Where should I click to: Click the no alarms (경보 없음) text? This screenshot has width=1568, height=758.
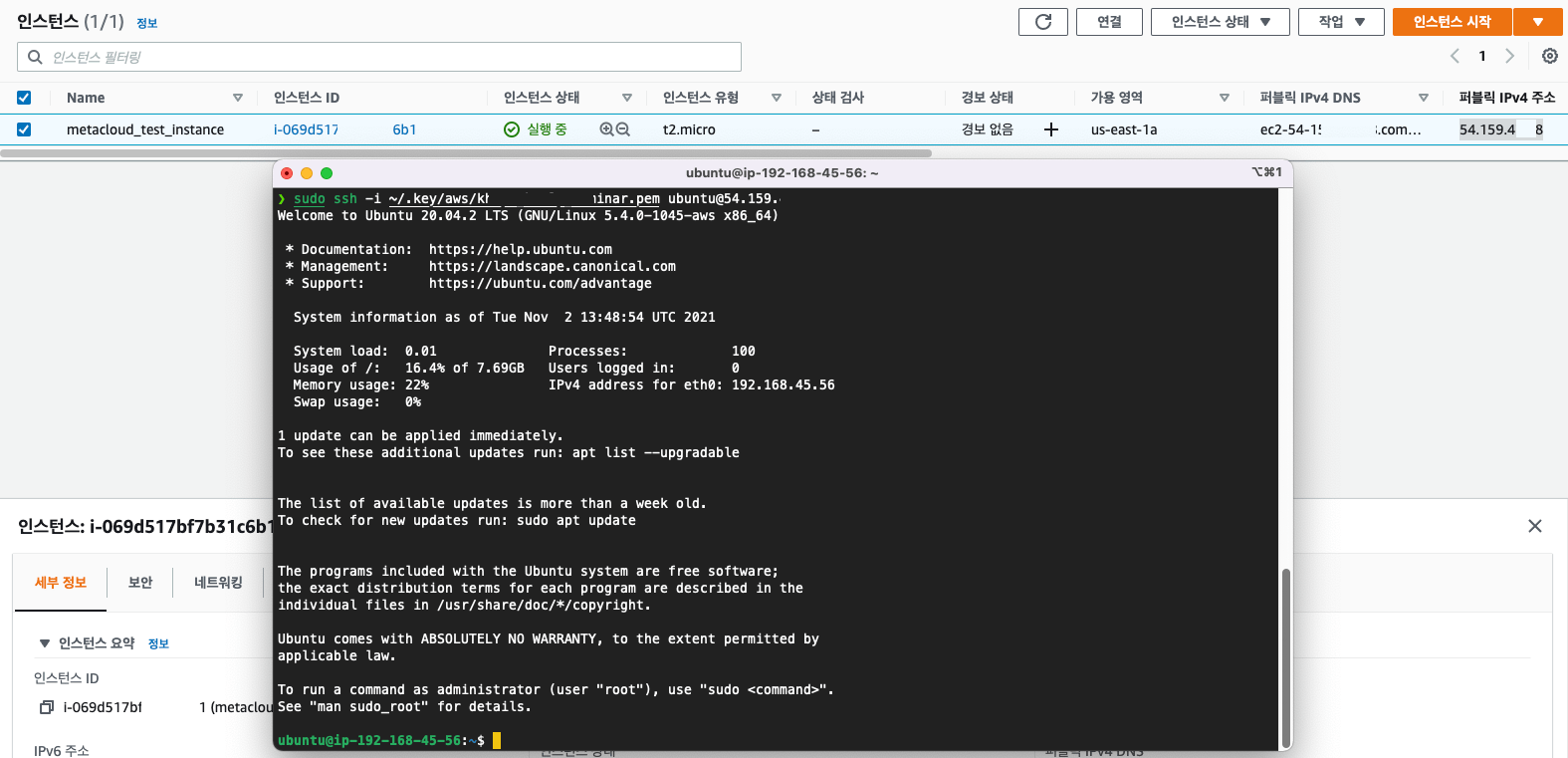pyautogui.click(x=988, y=129)
